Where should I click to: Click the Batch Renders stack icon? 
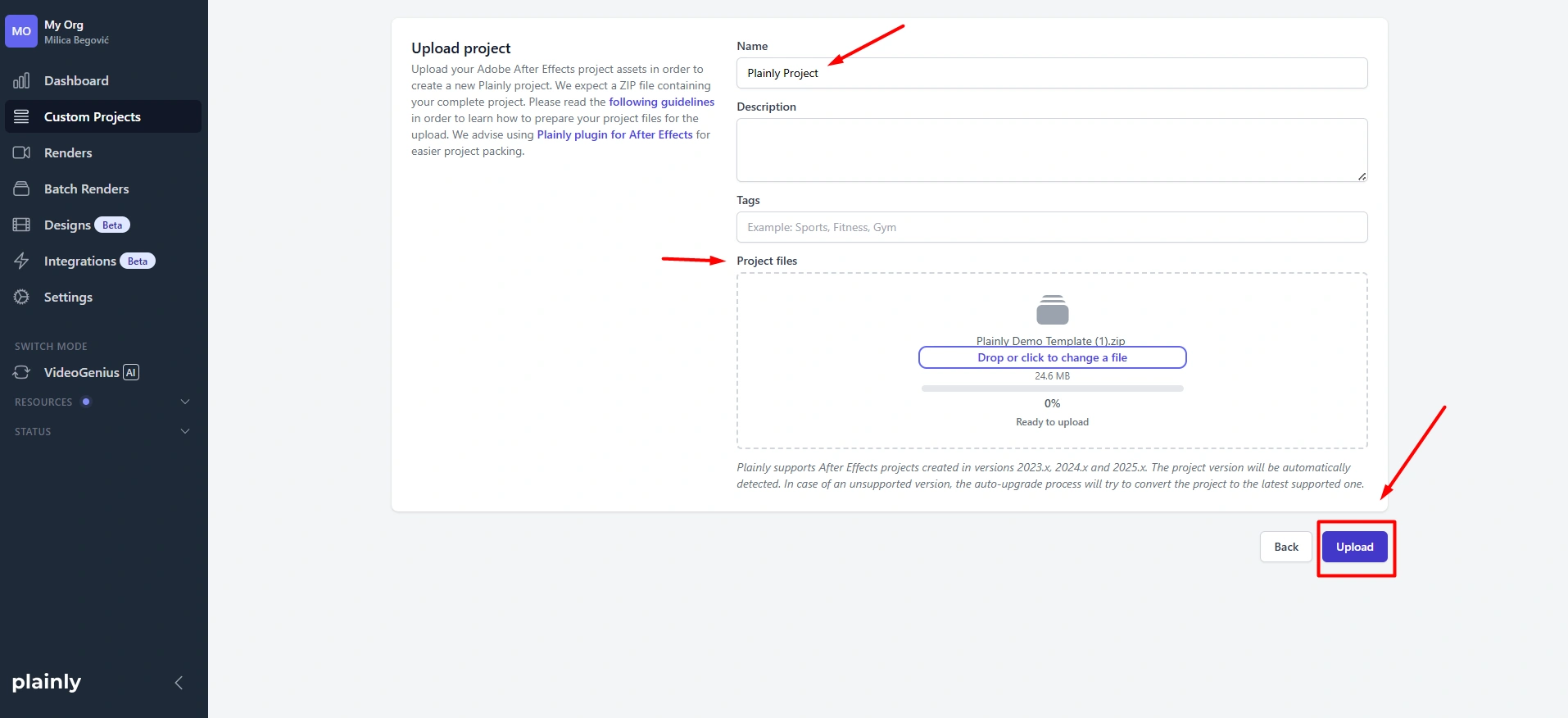tap(21, 189)
